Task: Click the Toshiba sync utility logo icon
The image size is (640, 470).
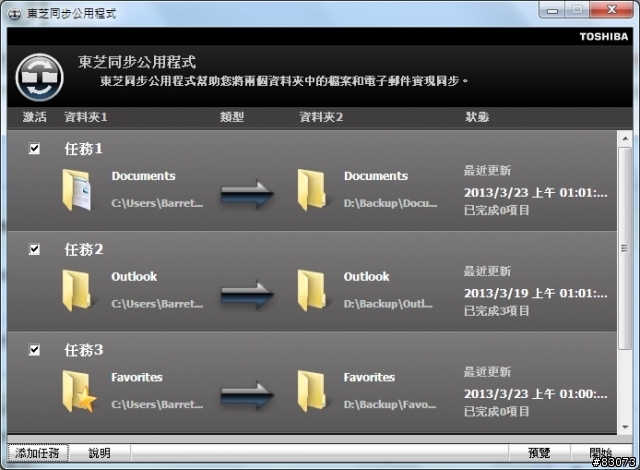Action: click(x=40, y=78)
